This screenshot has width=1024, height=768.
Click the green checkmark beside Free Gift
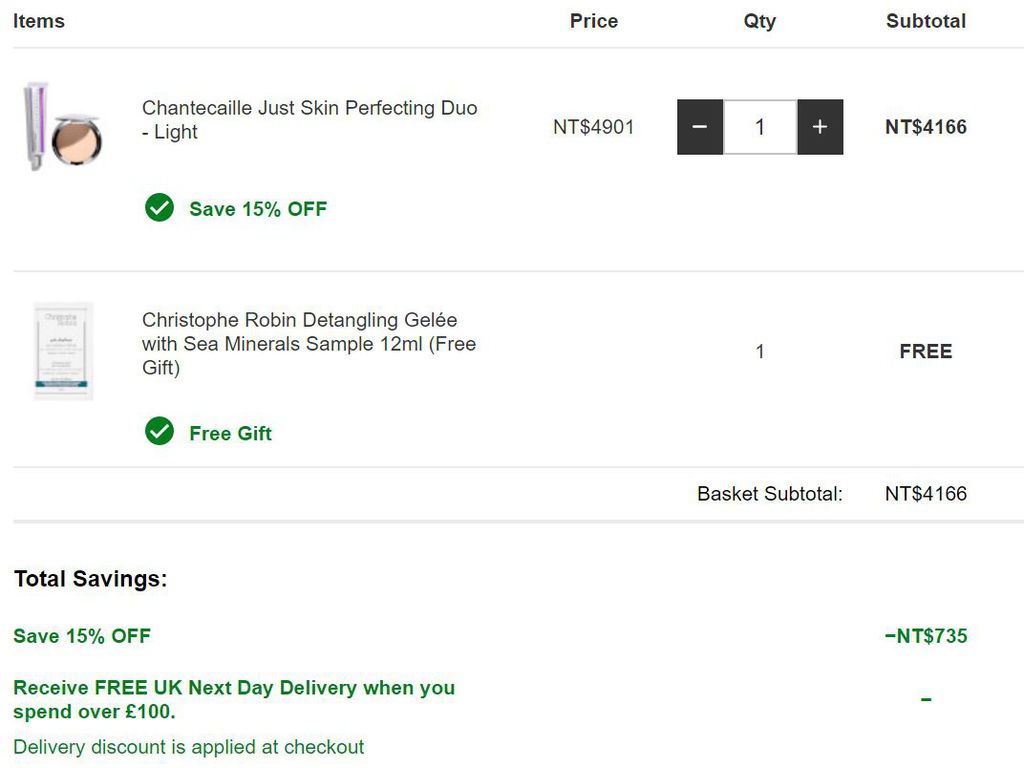159,431
